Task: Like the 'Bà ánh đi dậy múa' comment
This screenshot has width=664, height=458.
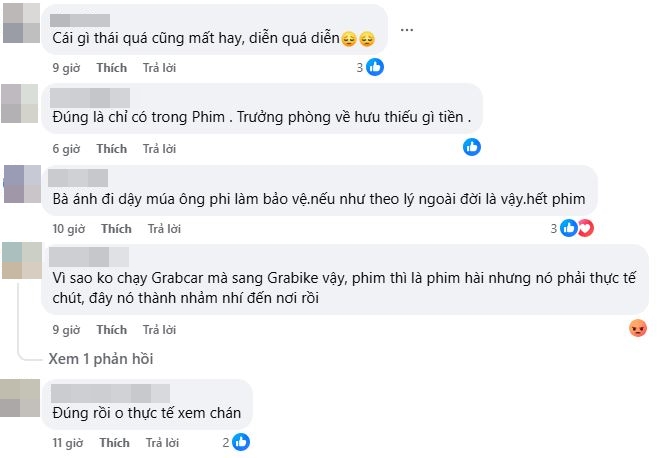Action: click(x=118, y=229)
